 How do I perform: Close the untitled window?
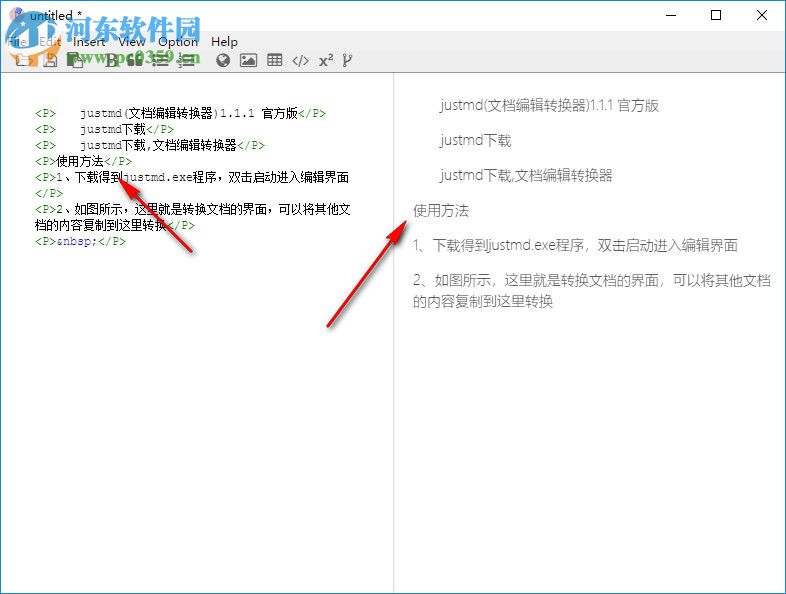click(x=761, y=15)
